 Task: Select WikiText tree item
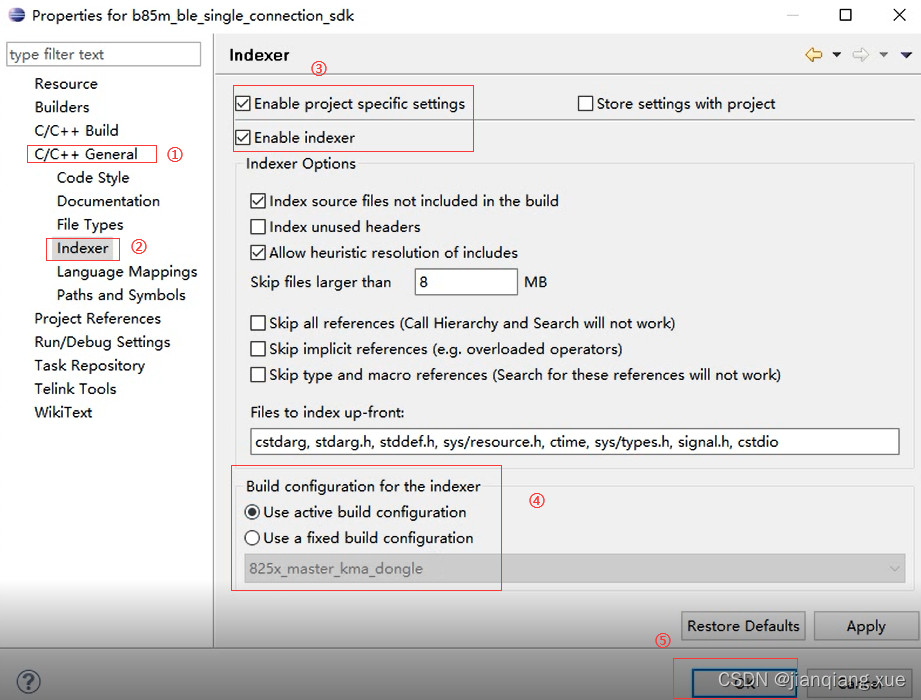(x=63, y=412)
